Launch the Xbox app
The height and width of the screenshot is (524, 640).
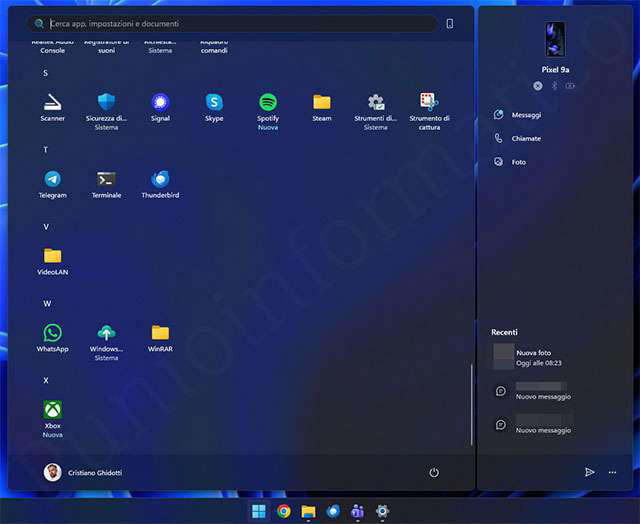(x=53, y=419)
